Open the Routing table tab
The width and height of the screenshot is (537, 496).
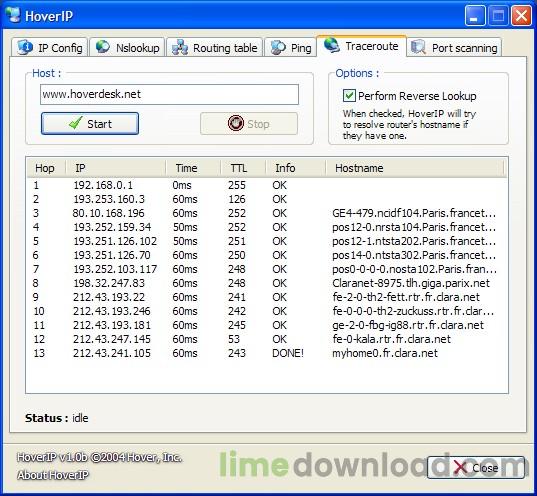(x=215, y=47)
